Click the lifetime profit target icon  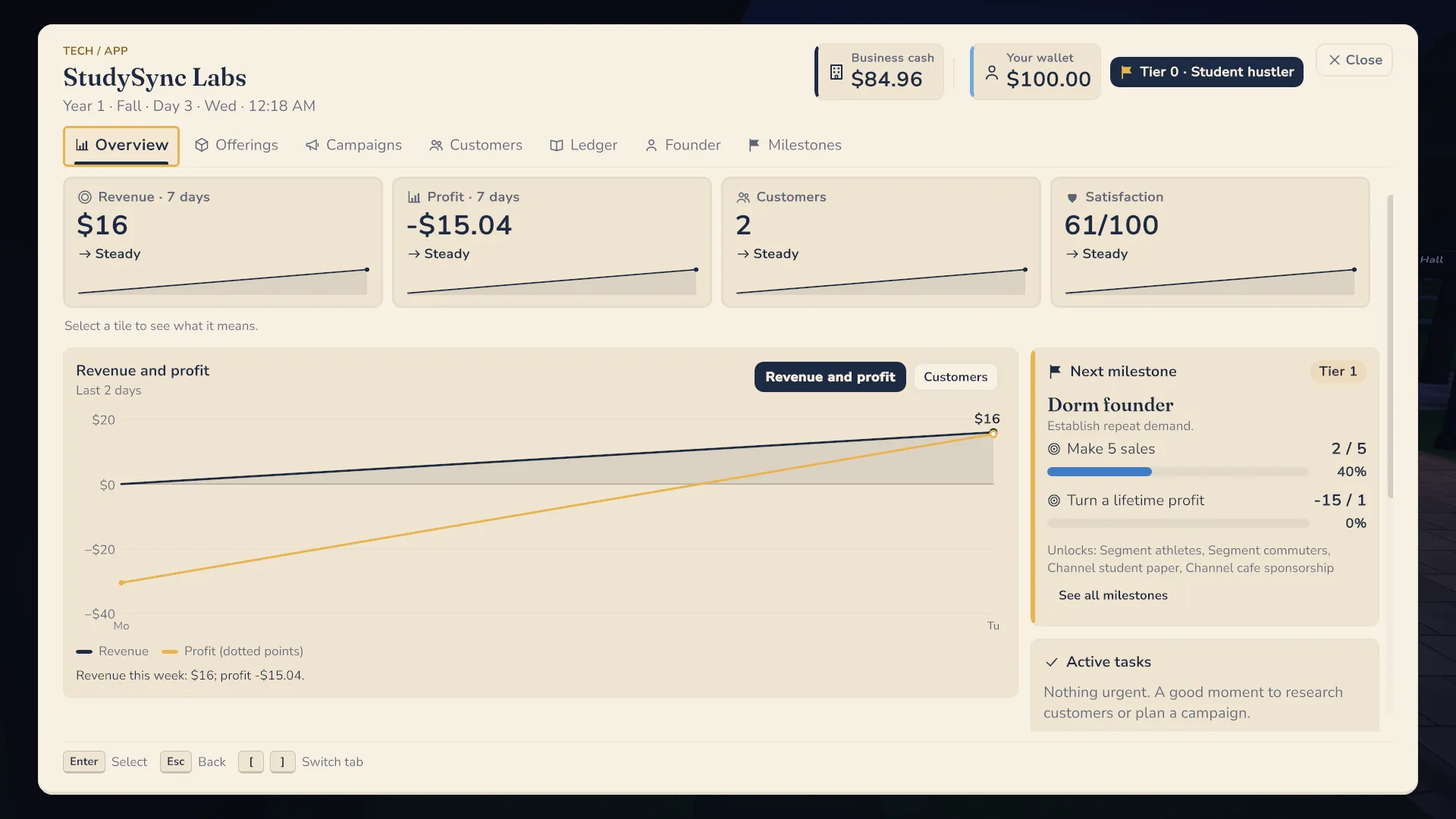[x=1054, y=500]
